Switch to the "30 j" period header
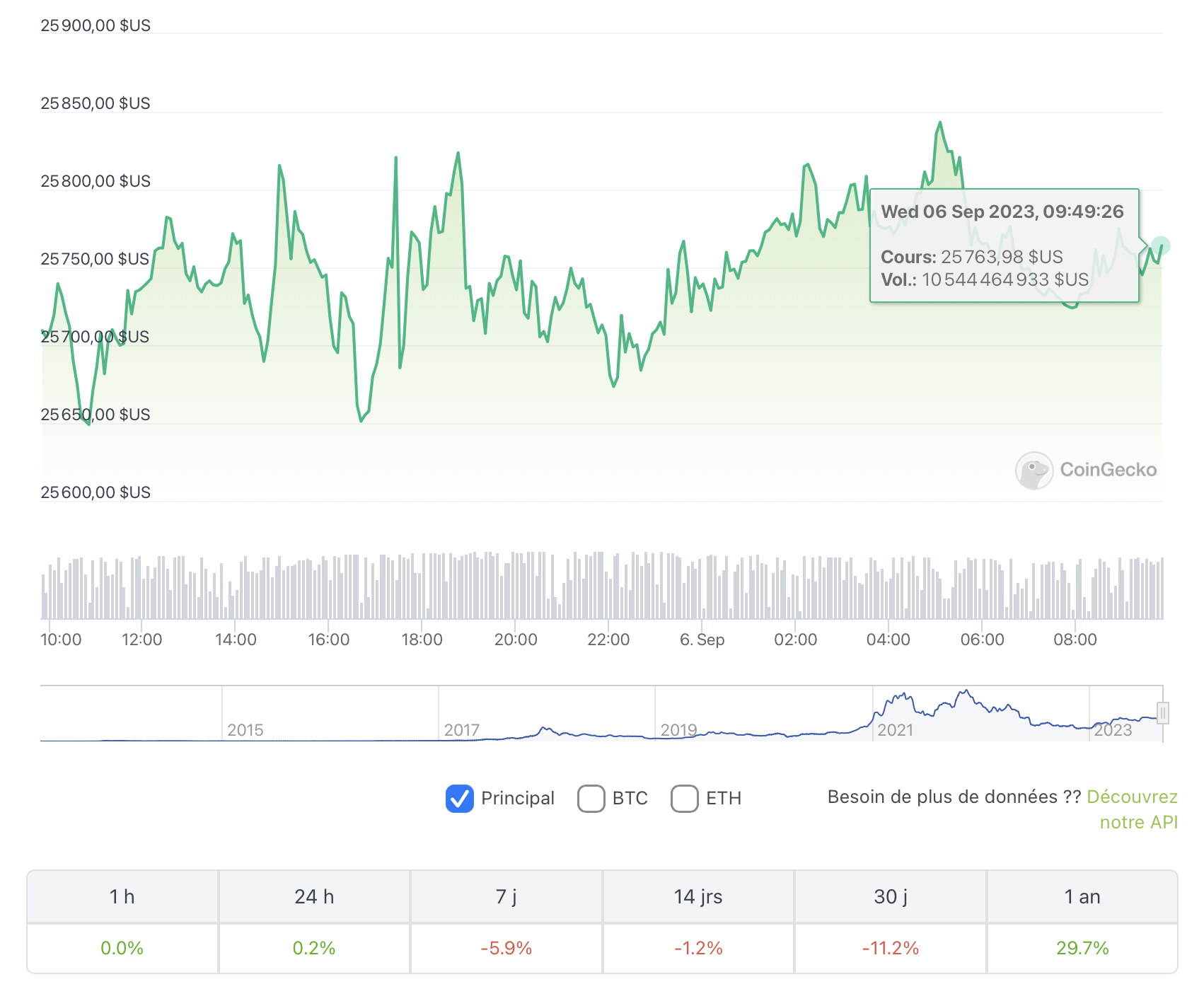 pyautogui.click(x=891, y=897)
